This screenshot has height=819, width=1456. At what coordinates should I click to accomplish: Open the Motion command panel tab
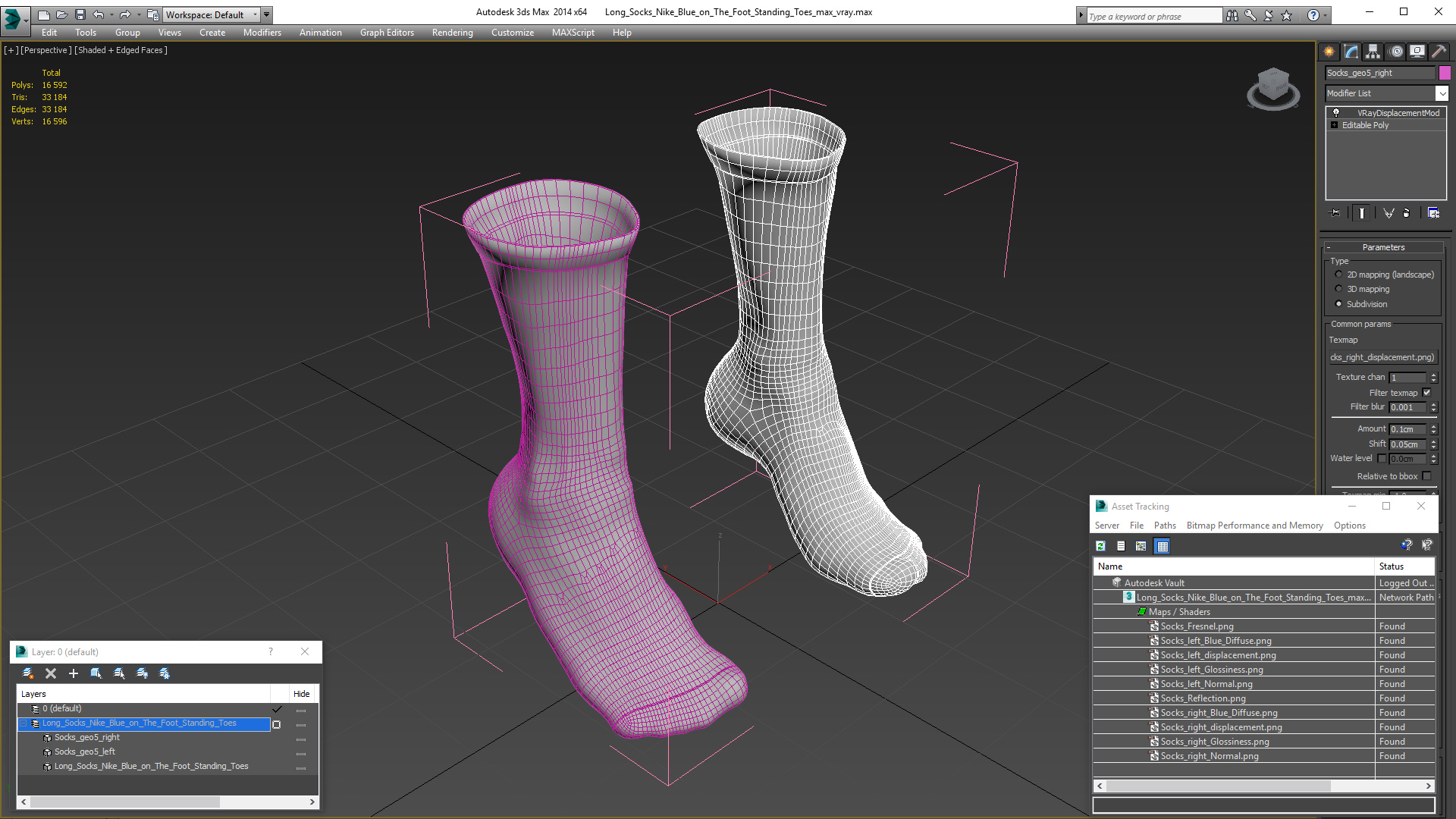click(x=1396, y=52)
